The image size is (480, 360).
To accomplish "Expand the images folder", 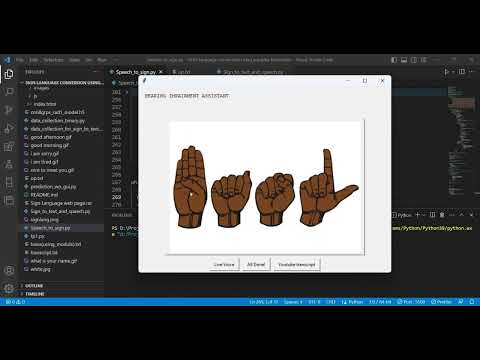I will click(x=42, y=88).
